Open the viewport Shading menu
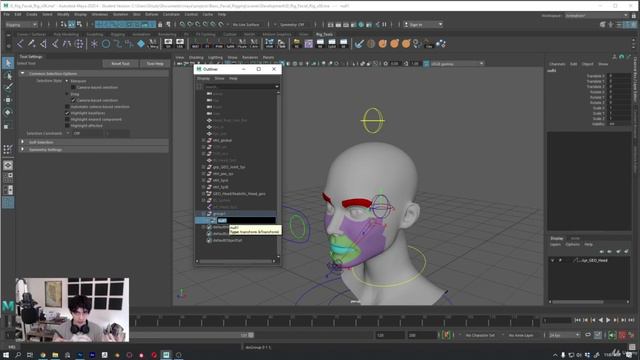This screenshot has height=360, width=640. click(196, 58)
